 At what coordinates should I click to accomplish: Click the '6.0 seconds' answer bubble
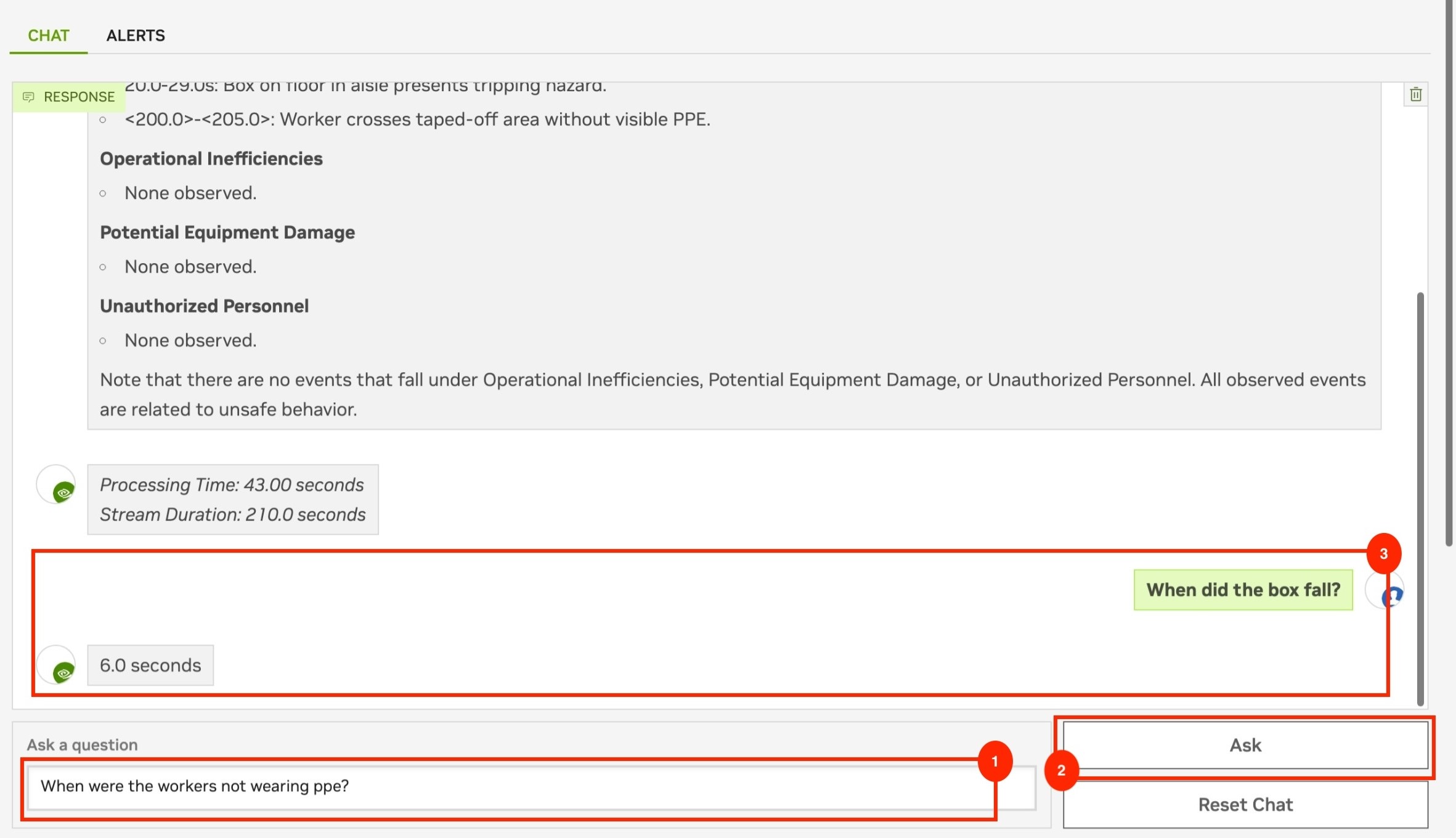(x=150, y=665)
